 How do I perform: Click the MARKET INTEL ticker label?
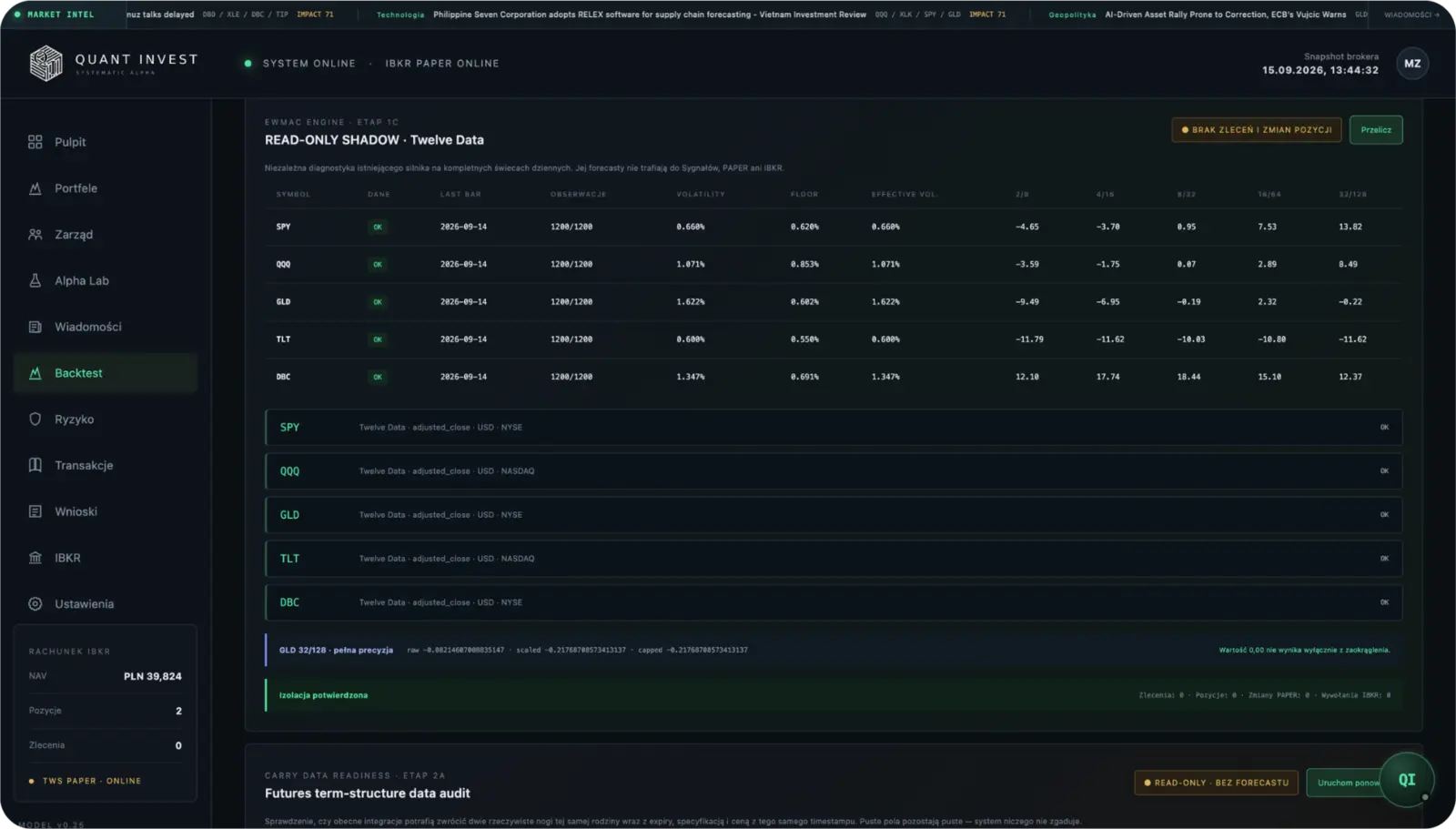(61, 15)
